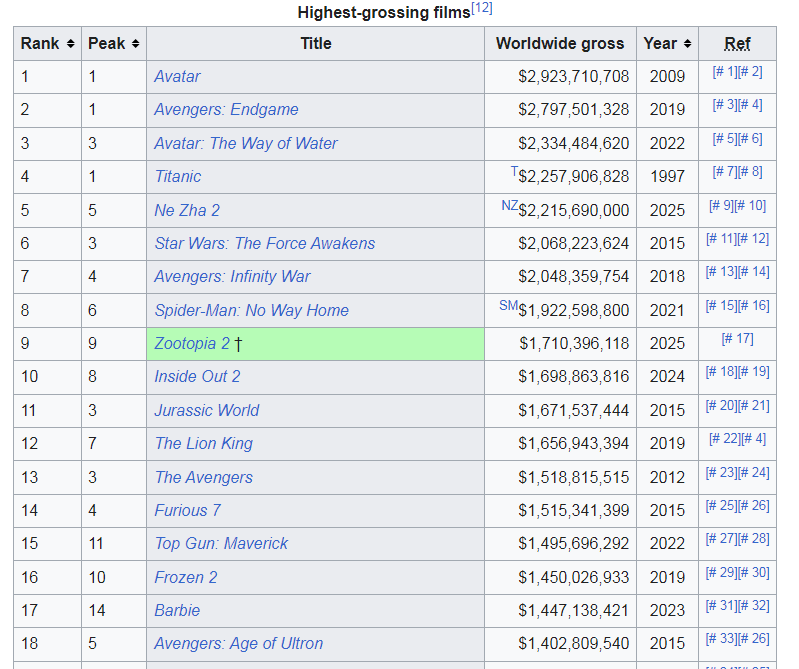Open the Avengers: Endgame article
Screen dimensions: 799x669
pyautogui.click(x=226, y=109)
